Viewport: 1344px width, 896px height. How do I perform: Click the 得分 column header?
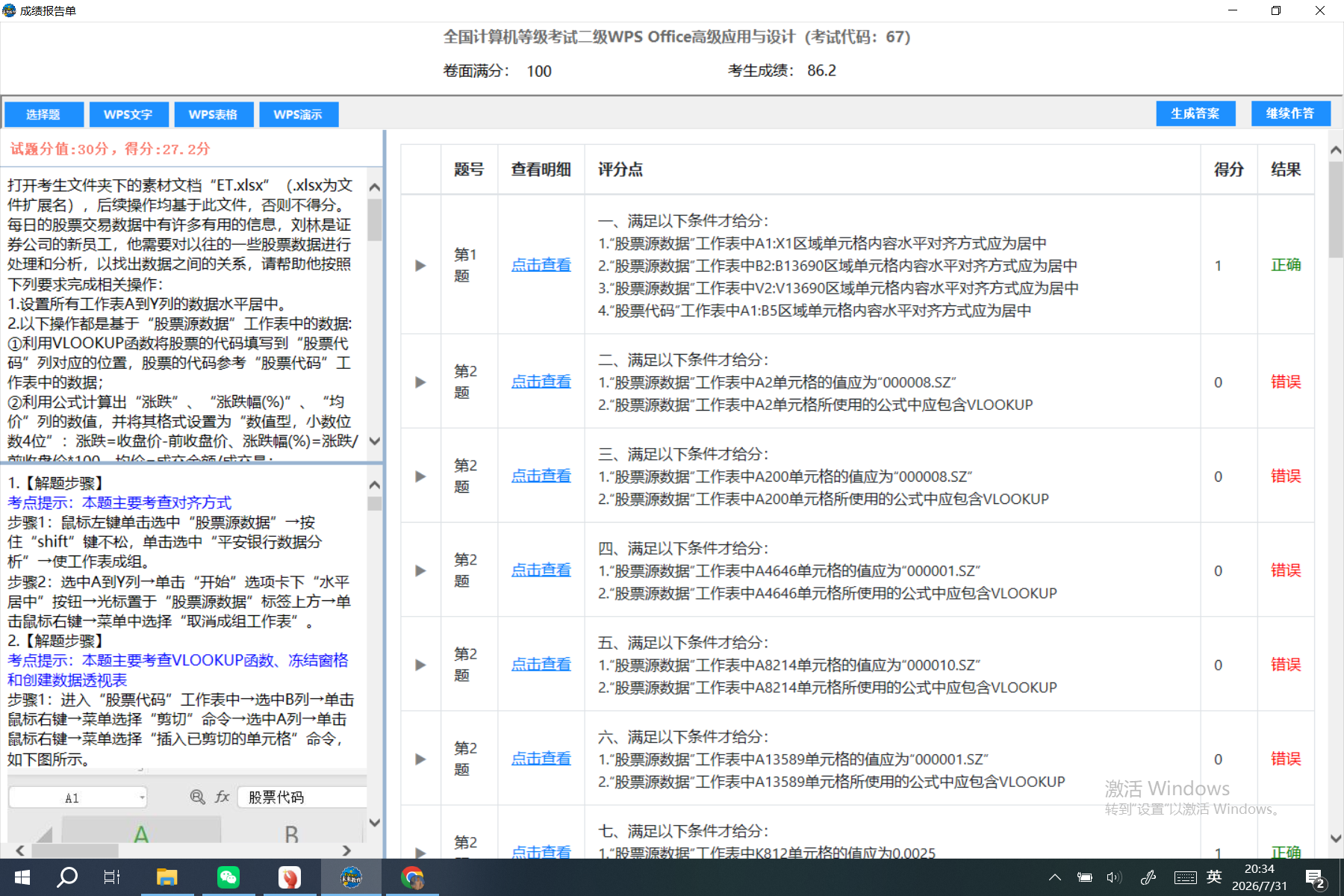(x=1229, y=169)
